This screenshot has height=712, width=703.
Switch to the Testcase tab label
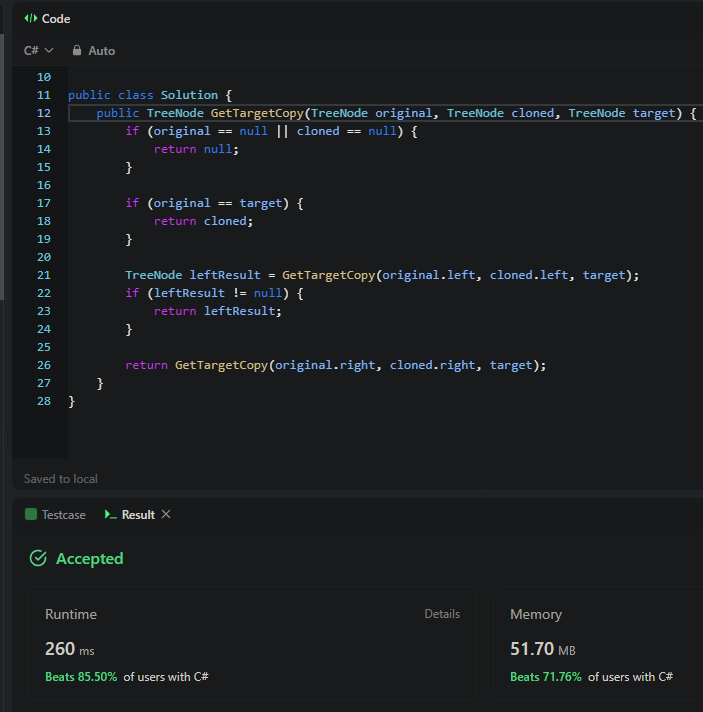pos(63,514)
